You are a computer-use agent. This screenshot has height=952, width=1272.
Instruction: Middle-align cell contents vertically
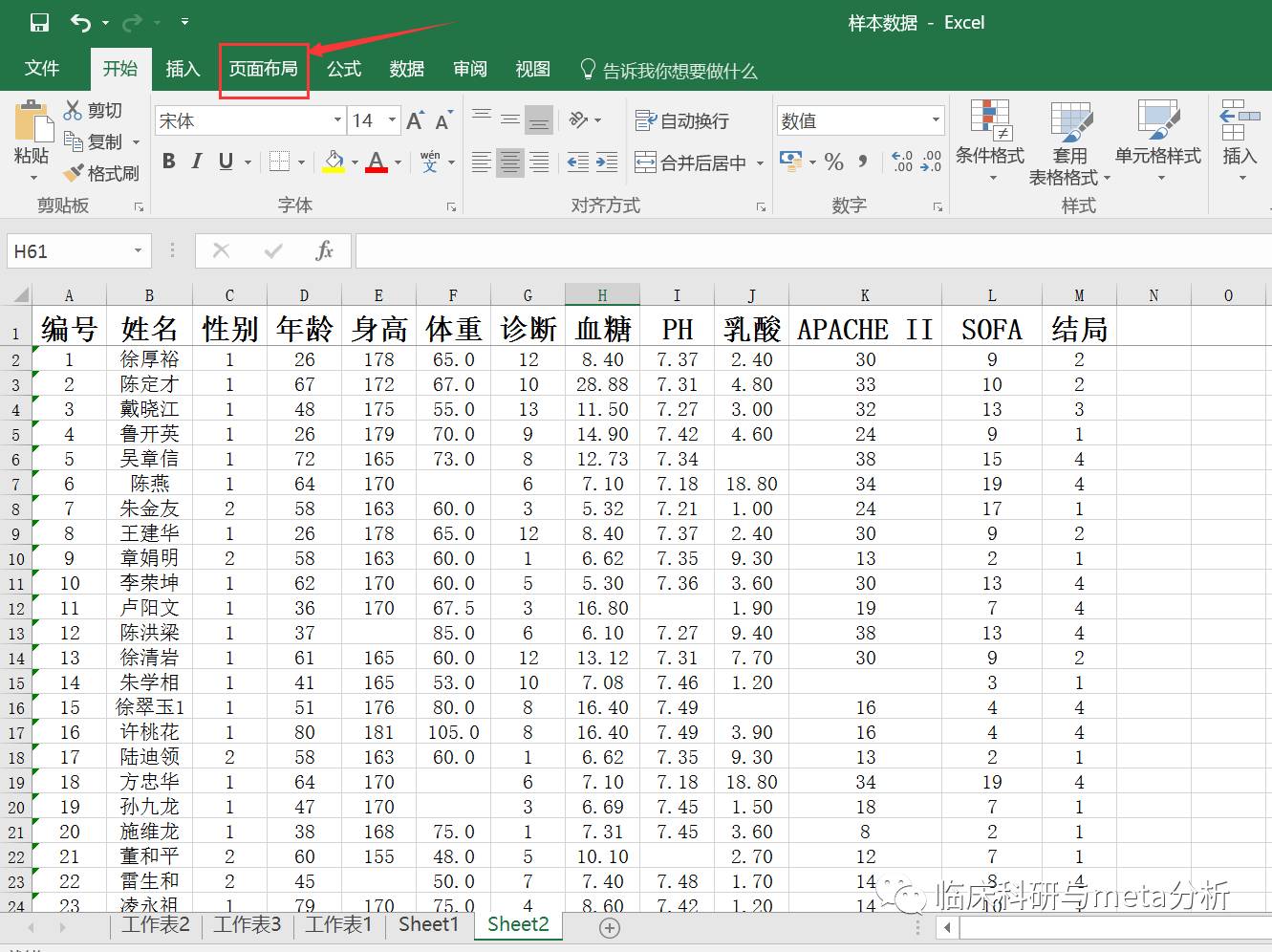click(x=510, y=119)
